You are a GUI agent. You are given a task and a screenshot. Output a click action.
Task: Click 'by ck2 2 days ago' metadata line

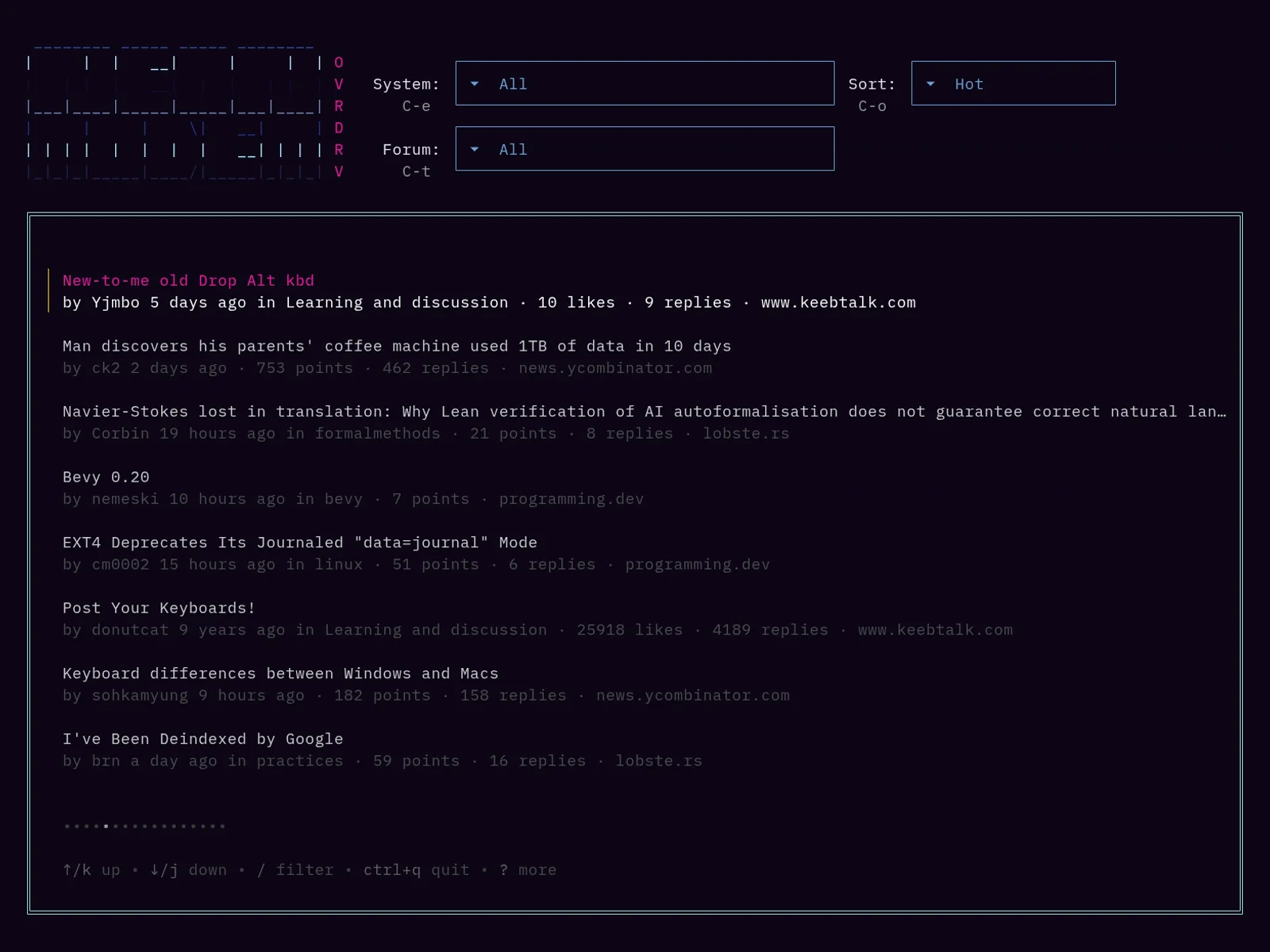click(x=387, y=368)
